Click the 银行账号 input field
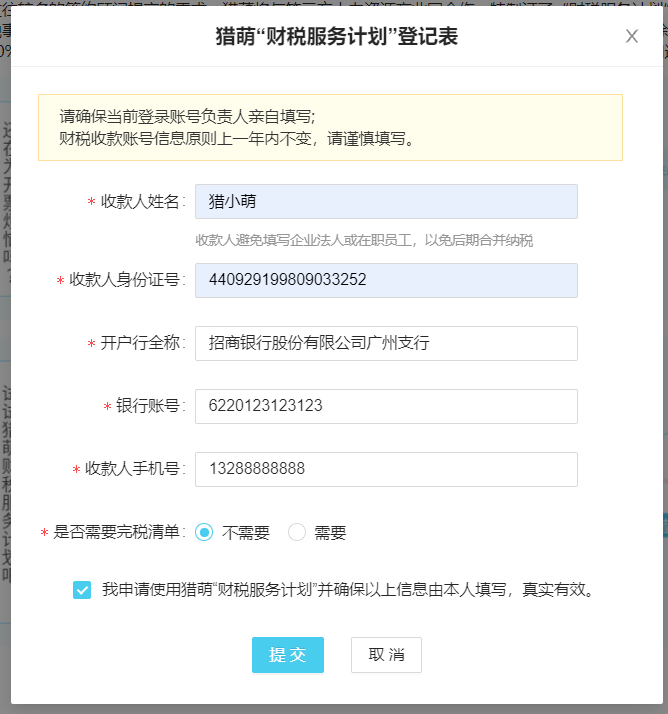The height and width of the screenshot is (714, 668). pos(386,406)
